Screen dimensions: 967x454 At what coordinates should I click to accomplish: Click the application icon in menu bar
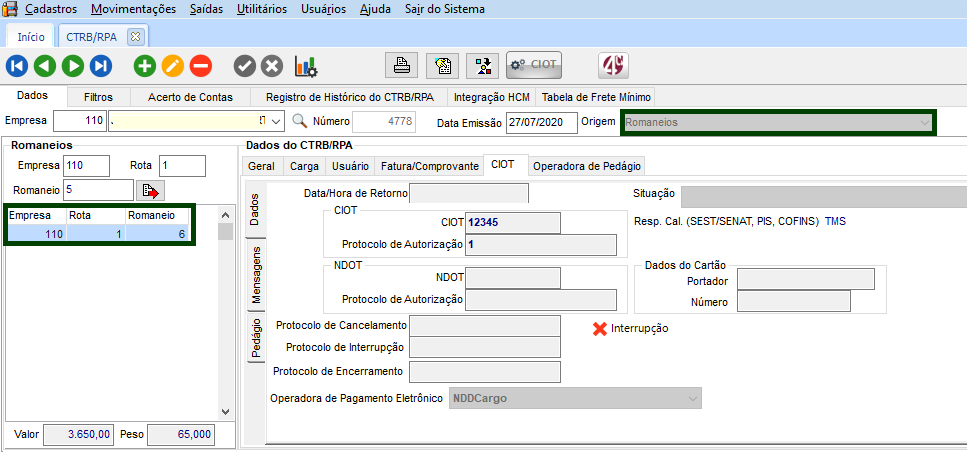pos(10,9)
